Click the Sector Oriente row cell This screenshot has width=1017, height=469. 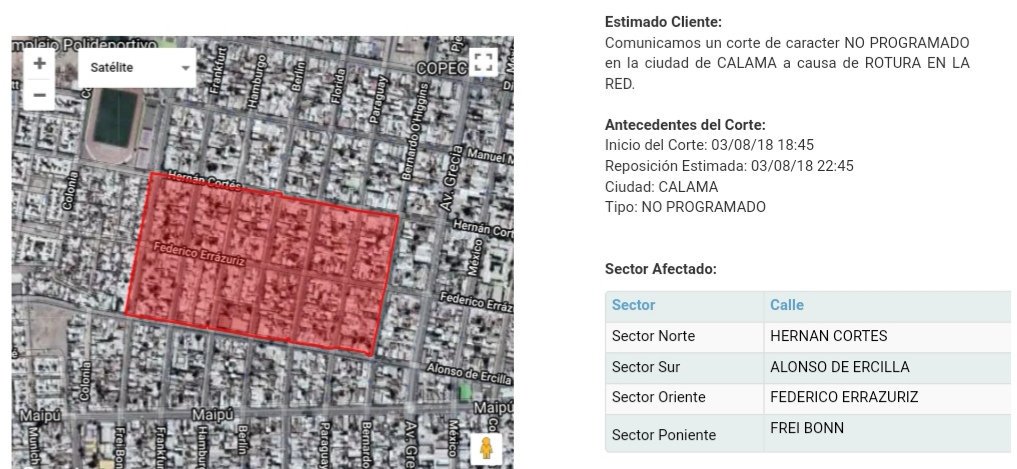(684, 398)
